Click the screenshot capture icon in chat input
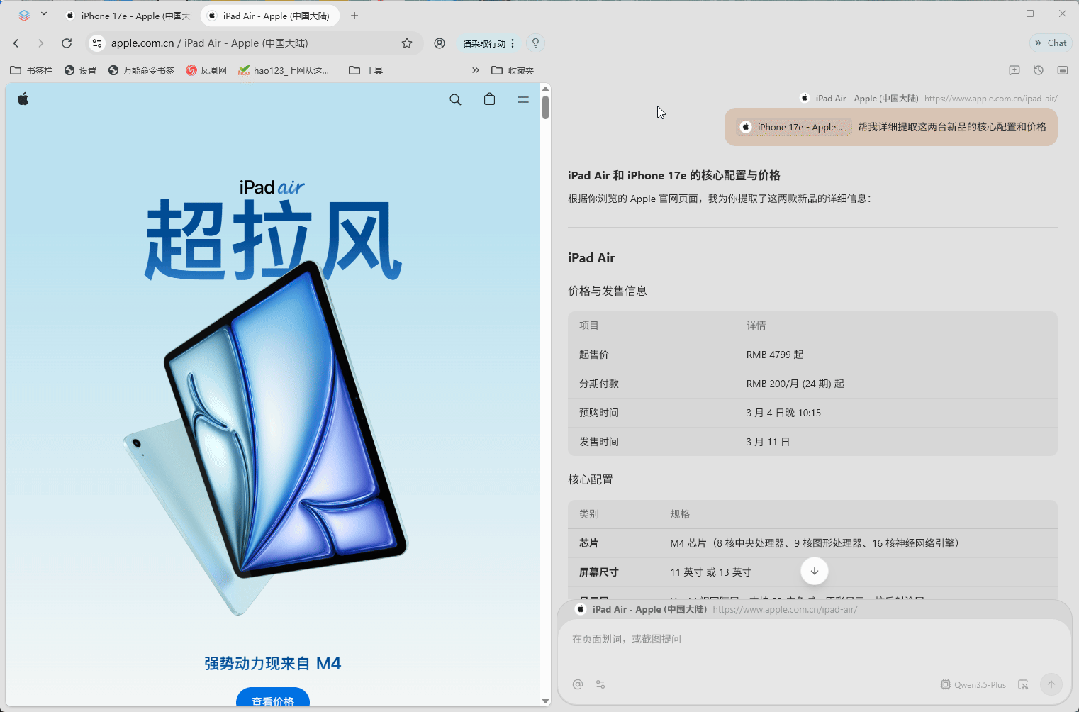1079x712 pixels. [1023, 684]
